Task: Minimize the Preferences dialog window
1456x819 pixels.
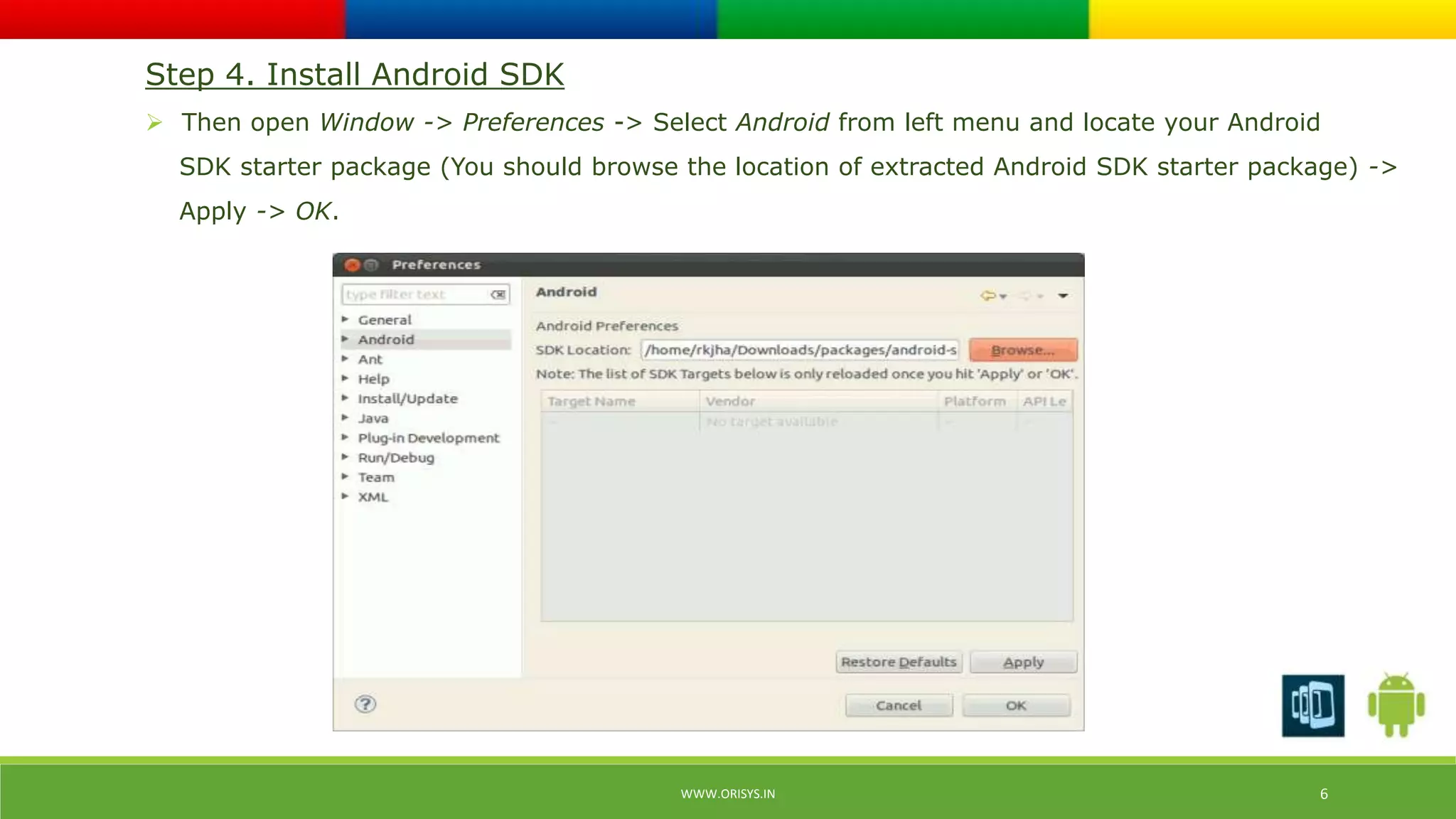Action: pyautogui.click(x=370, y=265)
